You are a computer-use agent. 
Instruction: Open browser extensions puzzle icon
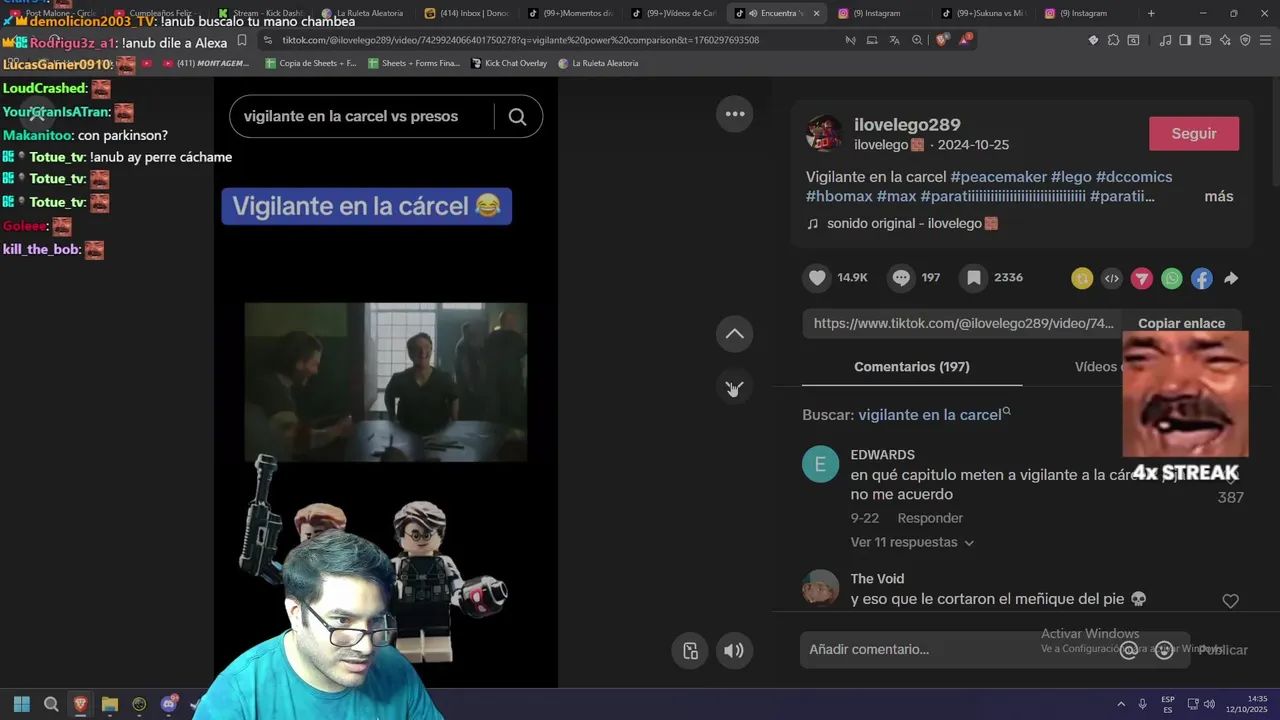pos(1113,40)
